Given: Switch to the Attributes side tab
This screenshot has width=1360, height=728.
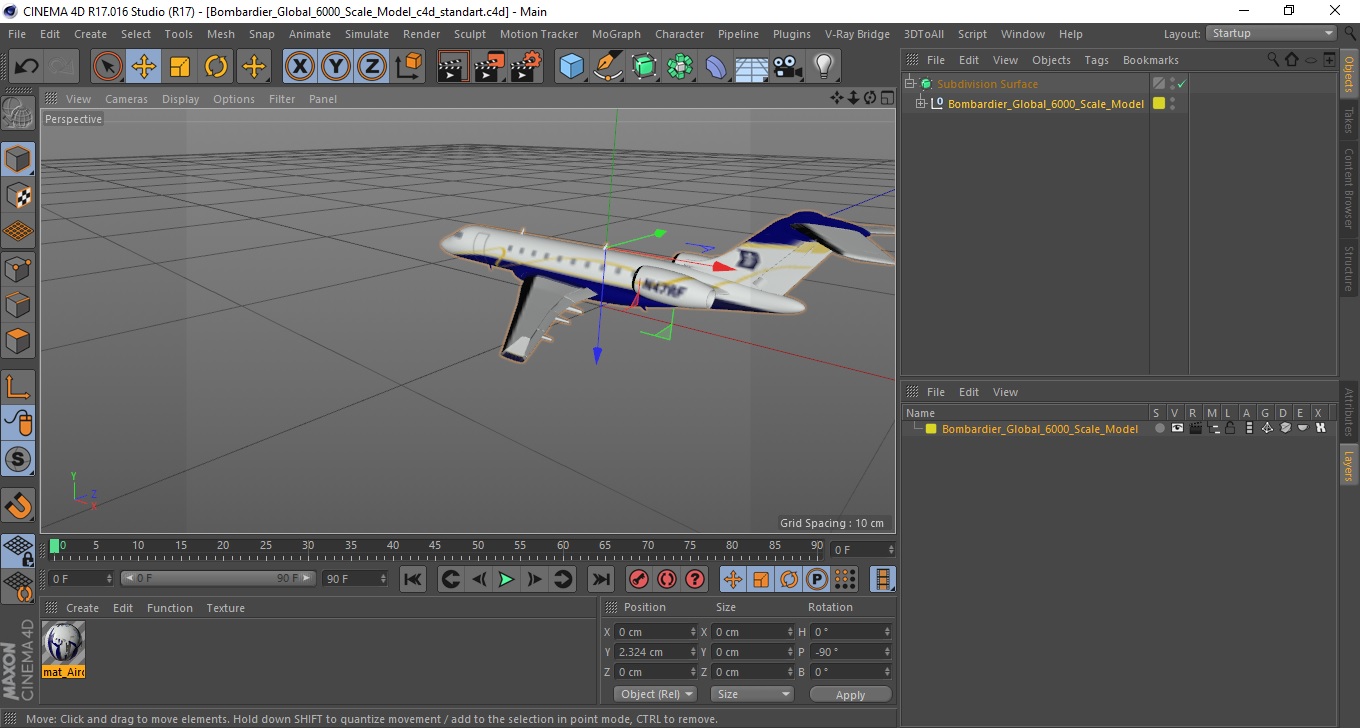Looking at the screenshot, I should (1349, 412).
